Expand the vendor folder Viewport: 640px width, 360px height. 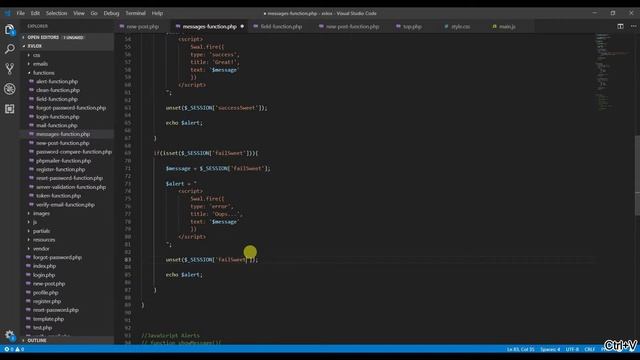click(67, 249)
